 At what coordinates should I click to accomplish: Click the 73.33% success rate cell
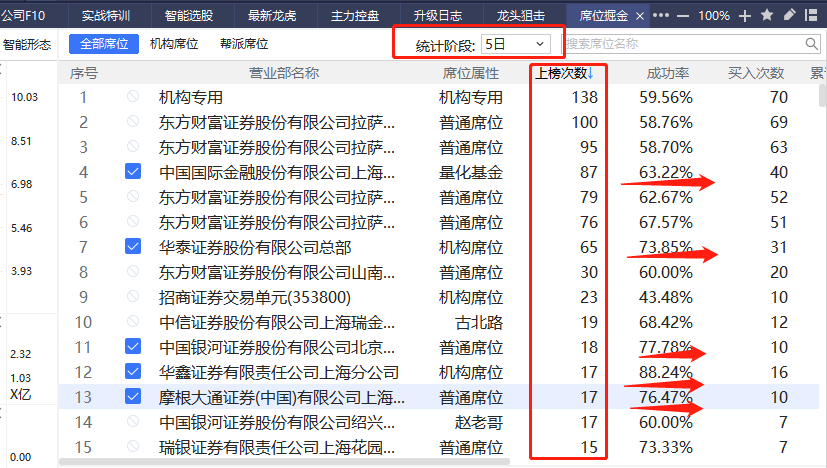coord(666,447)
